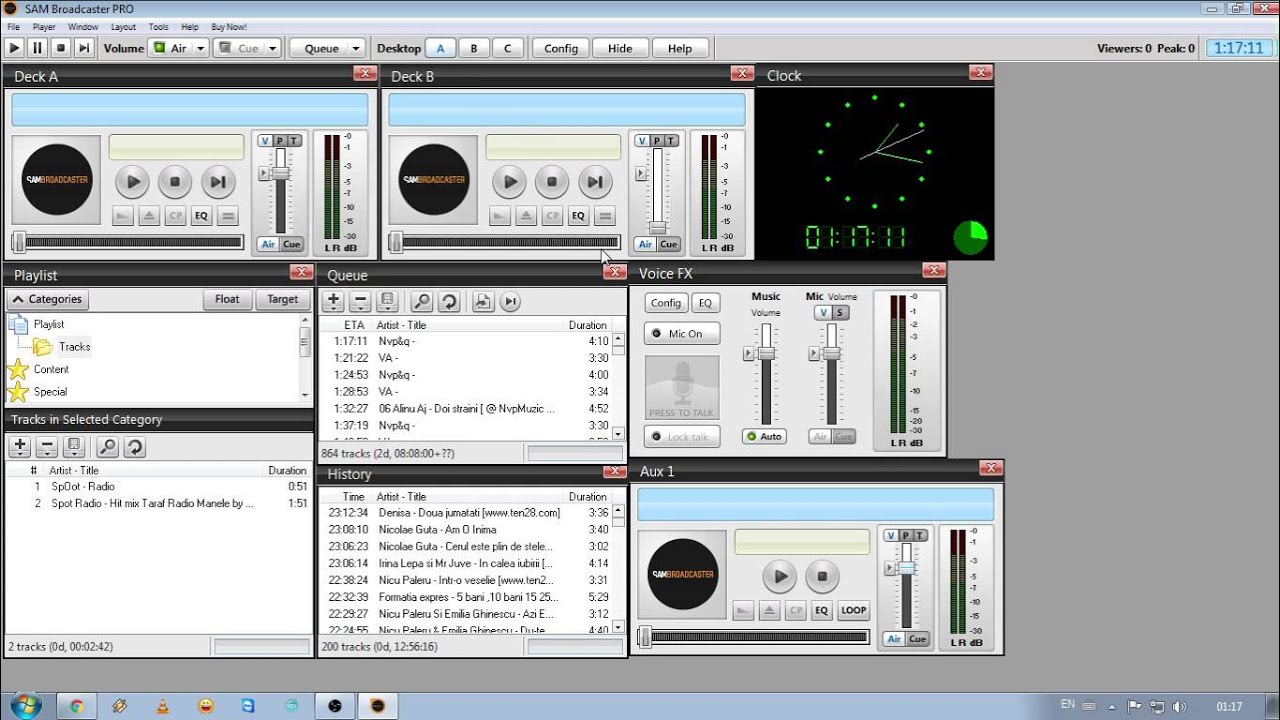Play the track in Deck B
The width and height of the screenshot is (1280, 720).
click(x=509, y=182)
